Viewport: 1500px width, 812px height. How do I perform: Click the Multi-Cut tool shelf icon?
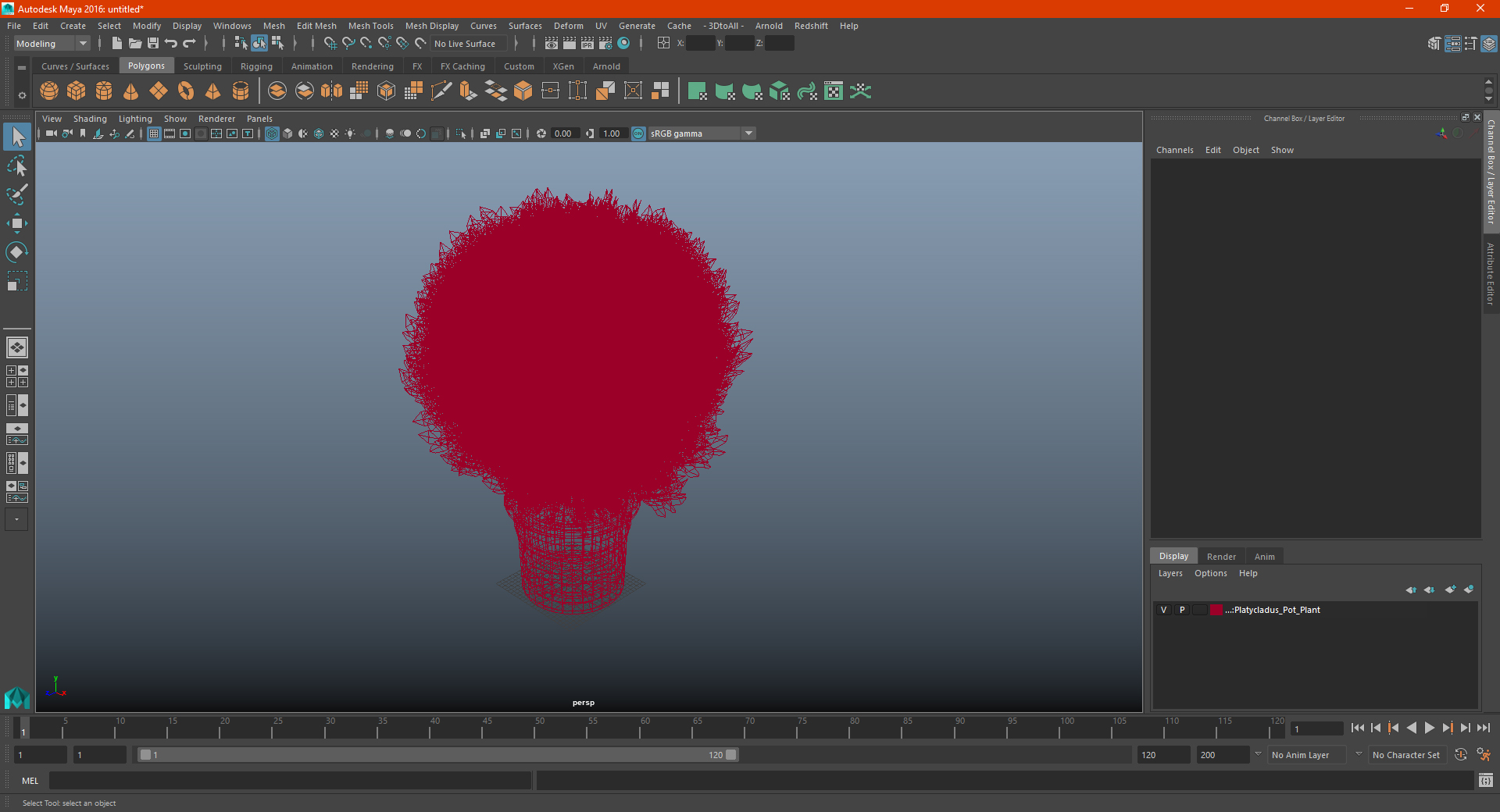441,91
